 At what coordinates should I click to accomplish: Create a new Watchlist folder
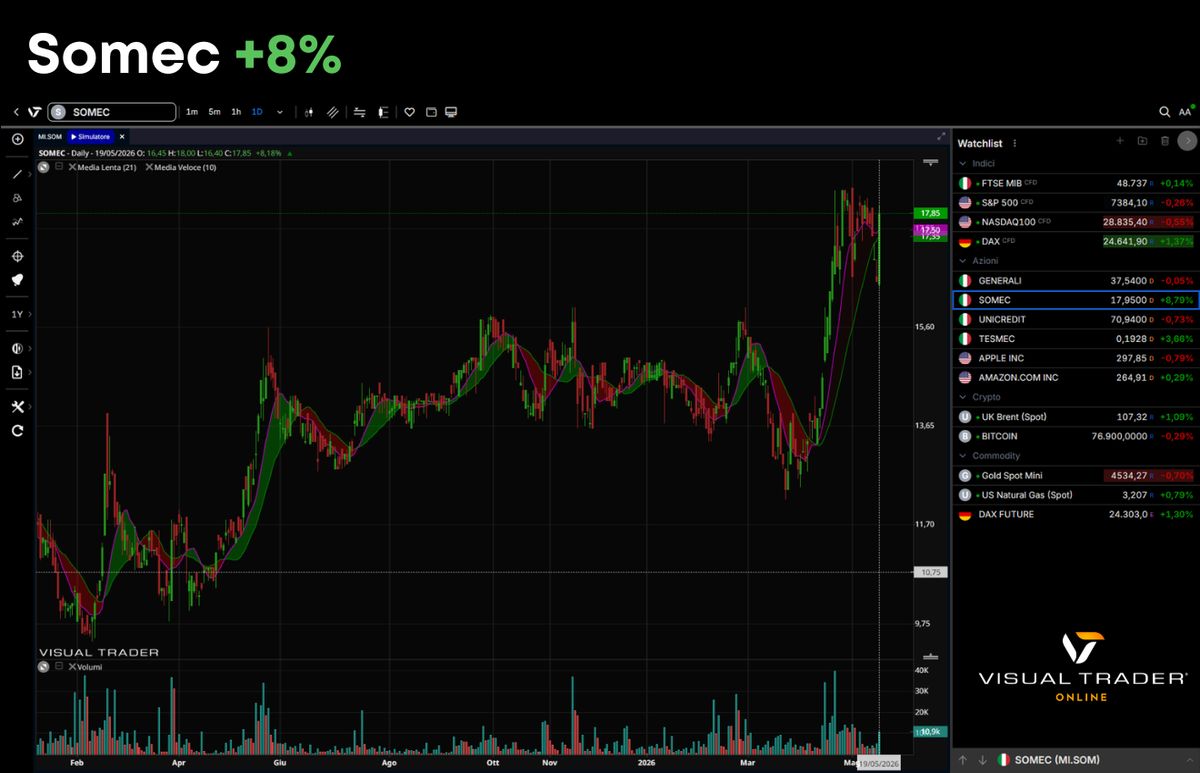[x=1142, y=141]
